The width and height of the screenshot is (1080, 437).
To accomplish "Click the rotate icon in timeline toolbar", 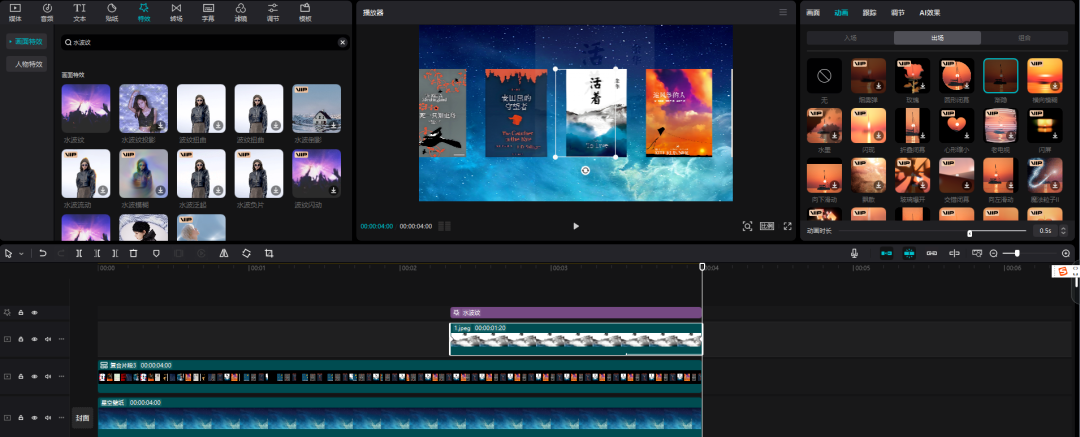I will tap(247, 254).
